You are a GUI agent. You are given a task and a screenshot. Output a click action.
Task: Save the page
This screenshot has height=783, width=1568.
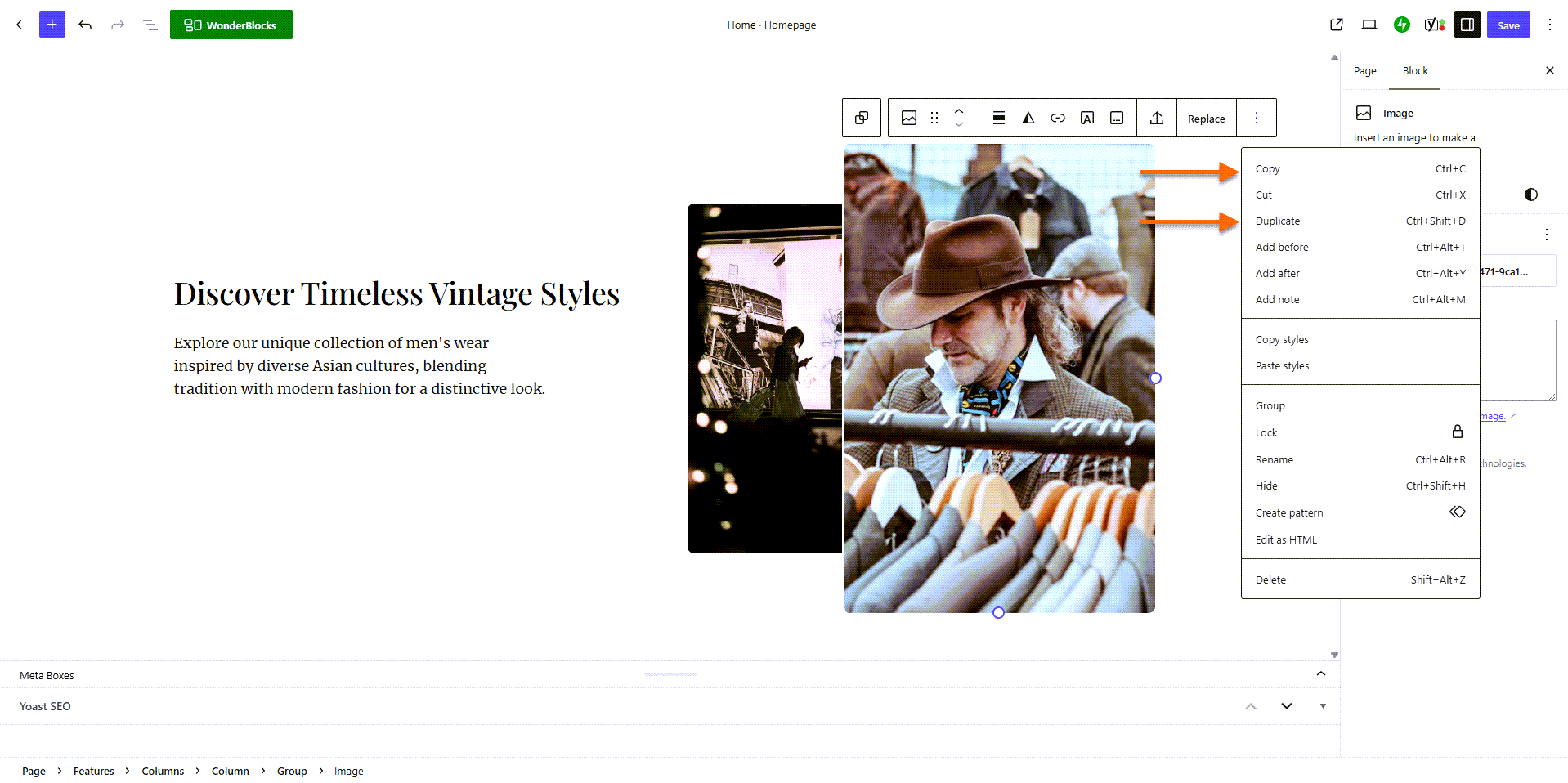click(1508, 25)
